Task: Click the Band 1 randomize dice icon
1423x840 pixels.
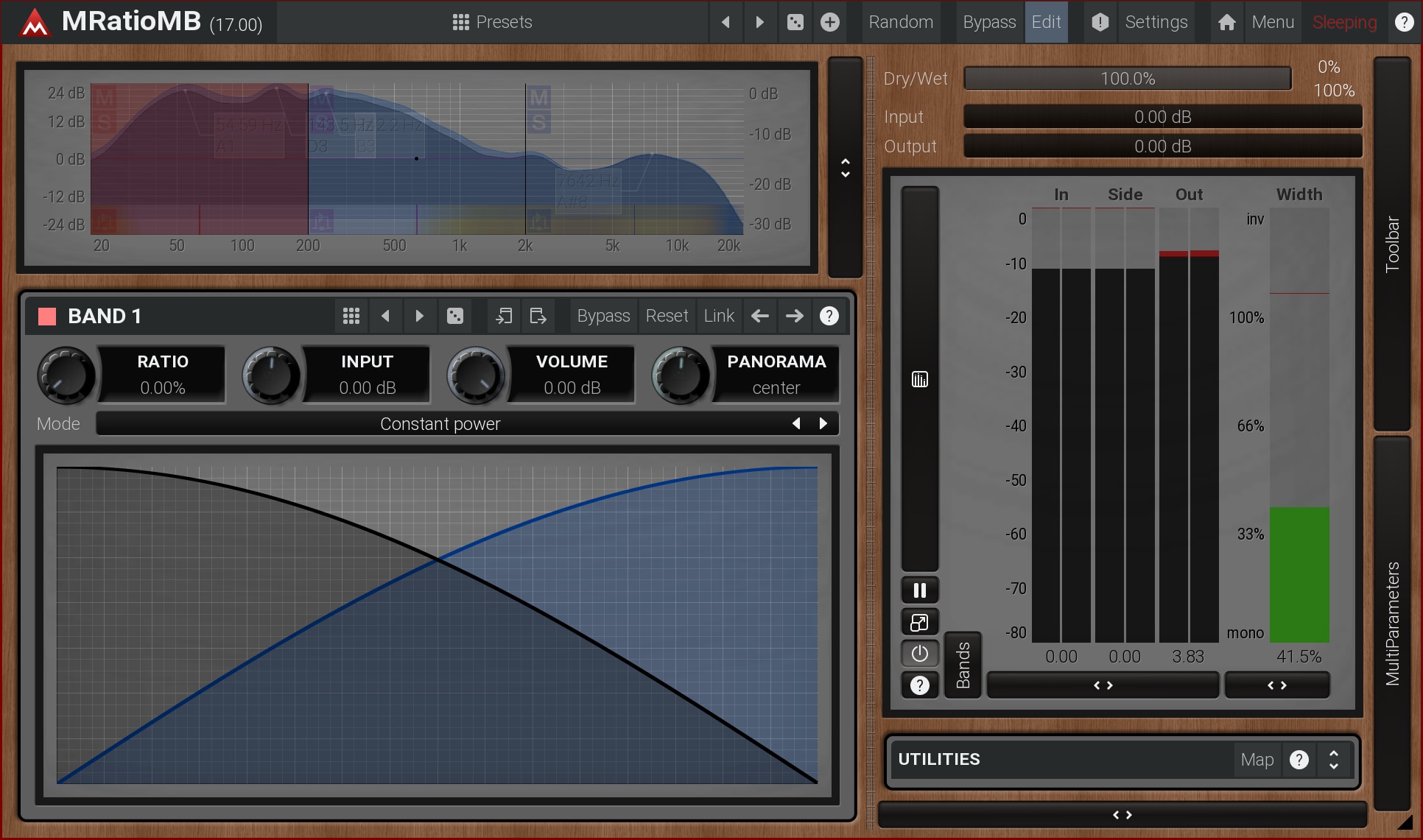Action: 455,316
